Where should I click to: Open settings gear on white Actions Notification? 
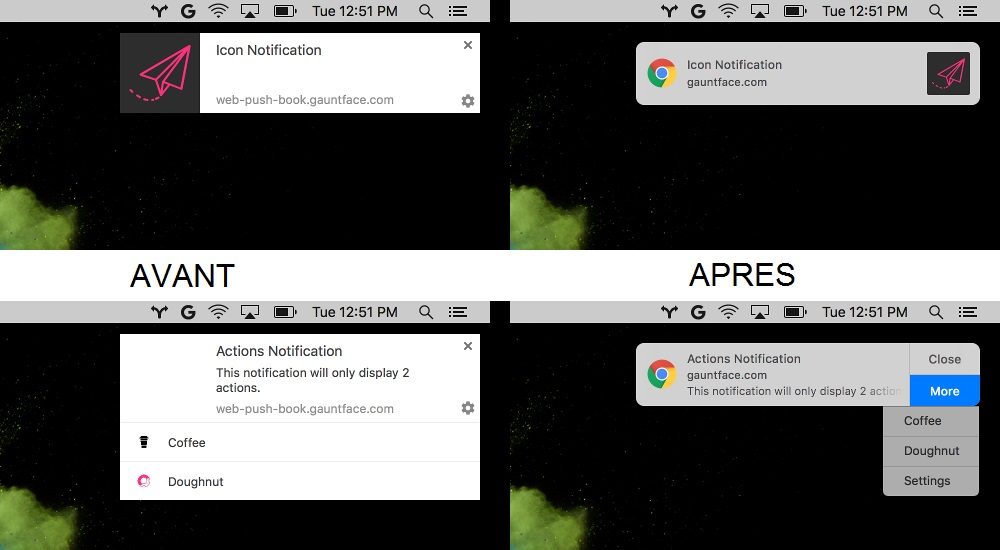(x=467, y=408)
